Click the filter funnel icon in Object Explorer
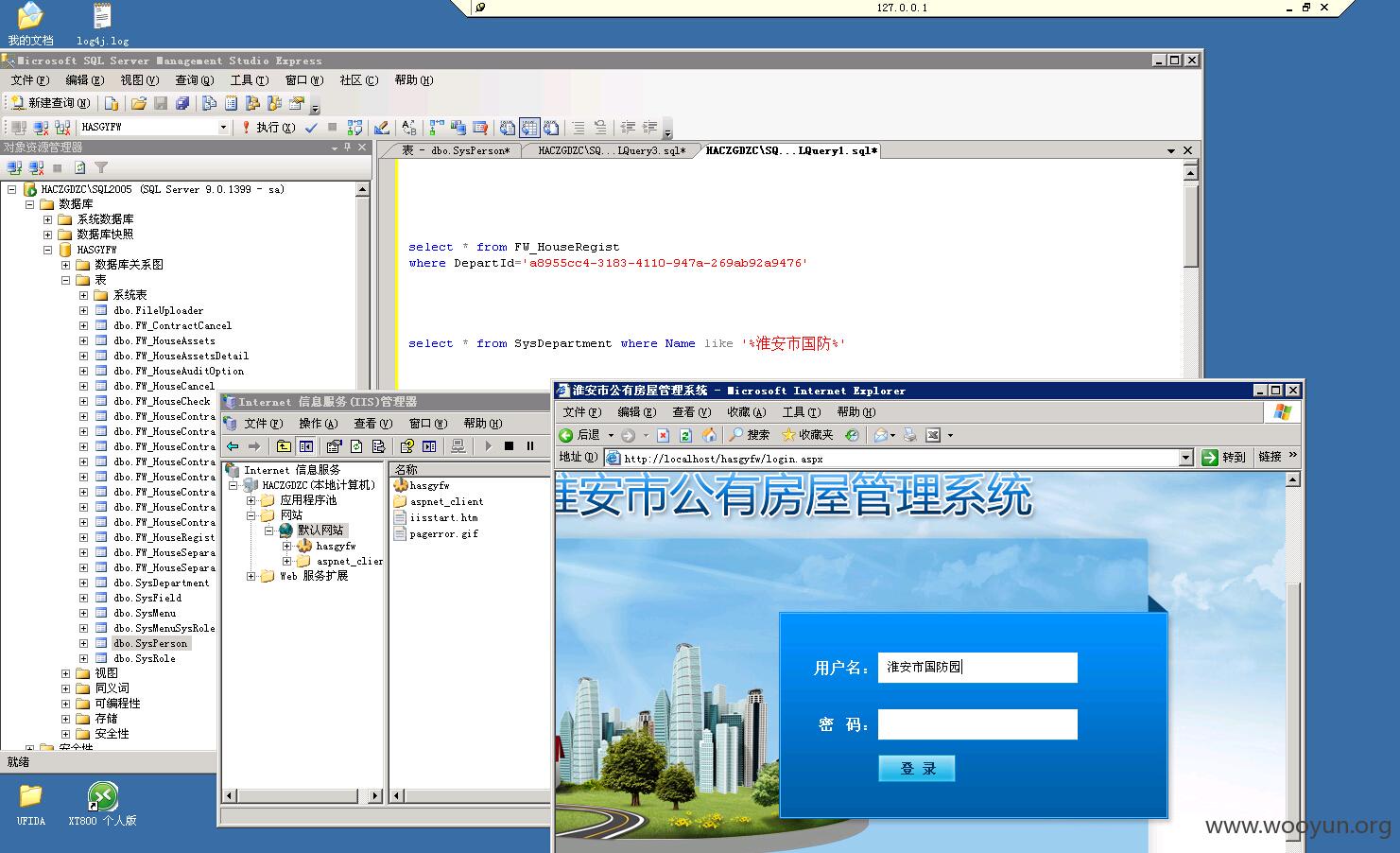The image size is (1400, 853). 101,167
